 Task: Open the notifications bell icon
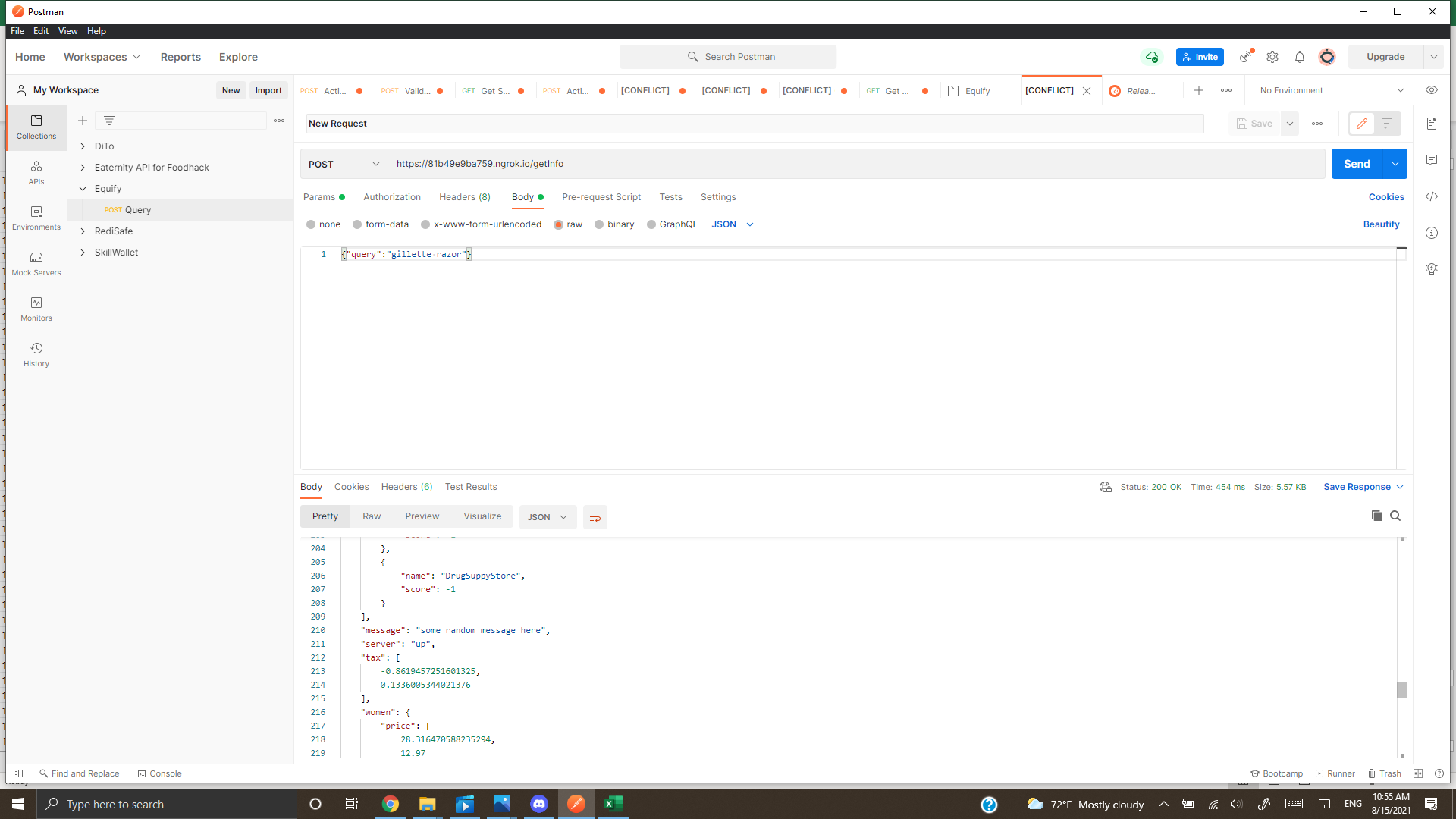point(1300,57)
